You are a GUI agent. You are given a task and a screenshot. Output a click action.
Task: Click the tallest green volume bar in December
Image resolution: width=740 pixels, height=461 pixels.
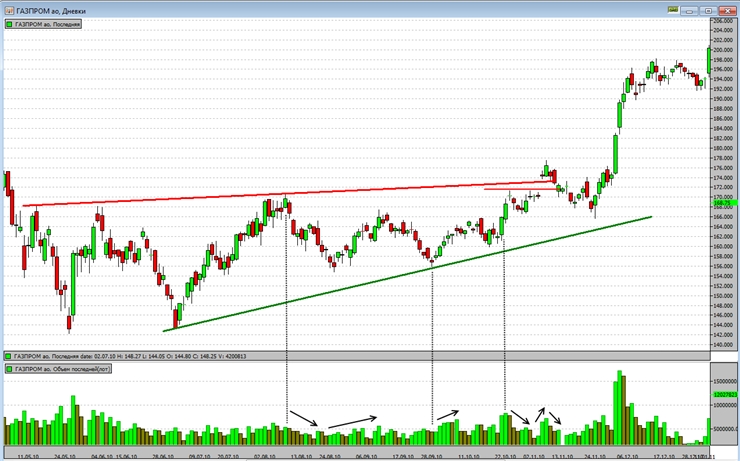tap(620, 408)
